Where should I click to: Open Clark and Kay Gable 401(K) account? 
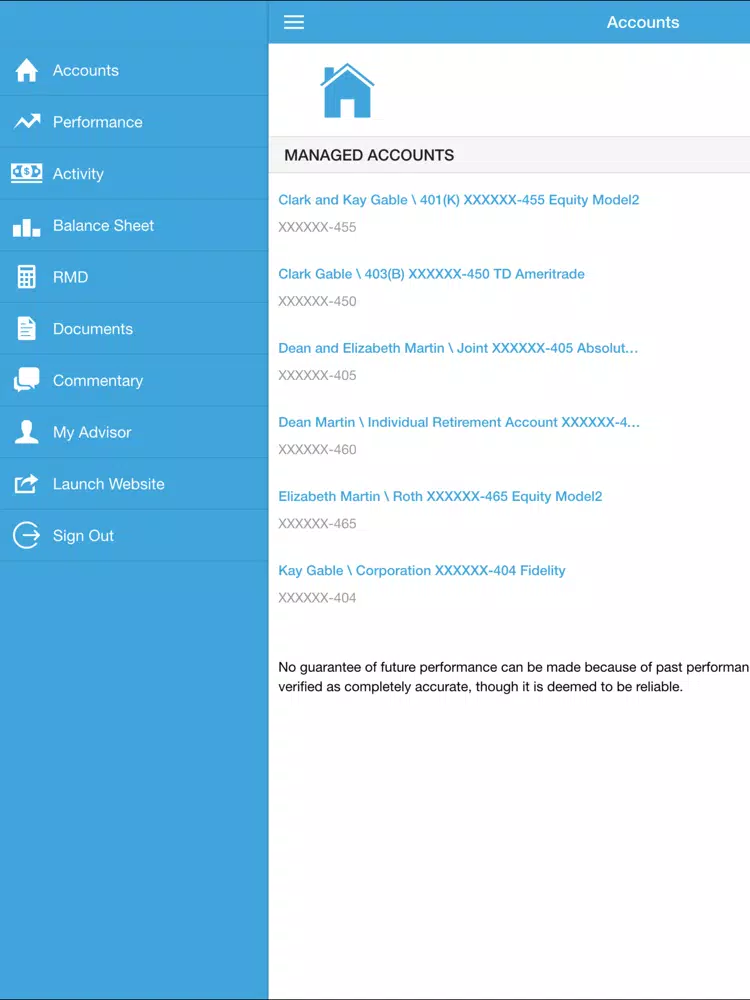click(x=459, y=200)
